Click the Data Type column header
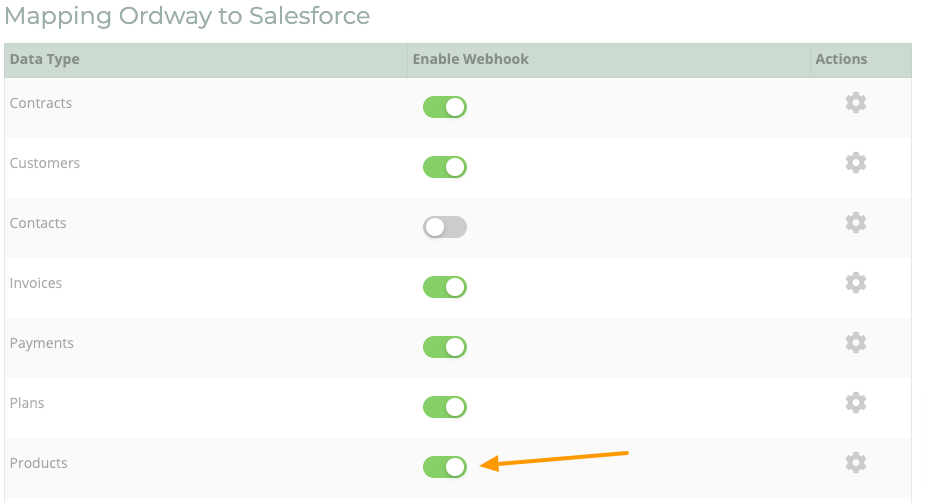This screenshot has height=503, width=927. point(44,59)
